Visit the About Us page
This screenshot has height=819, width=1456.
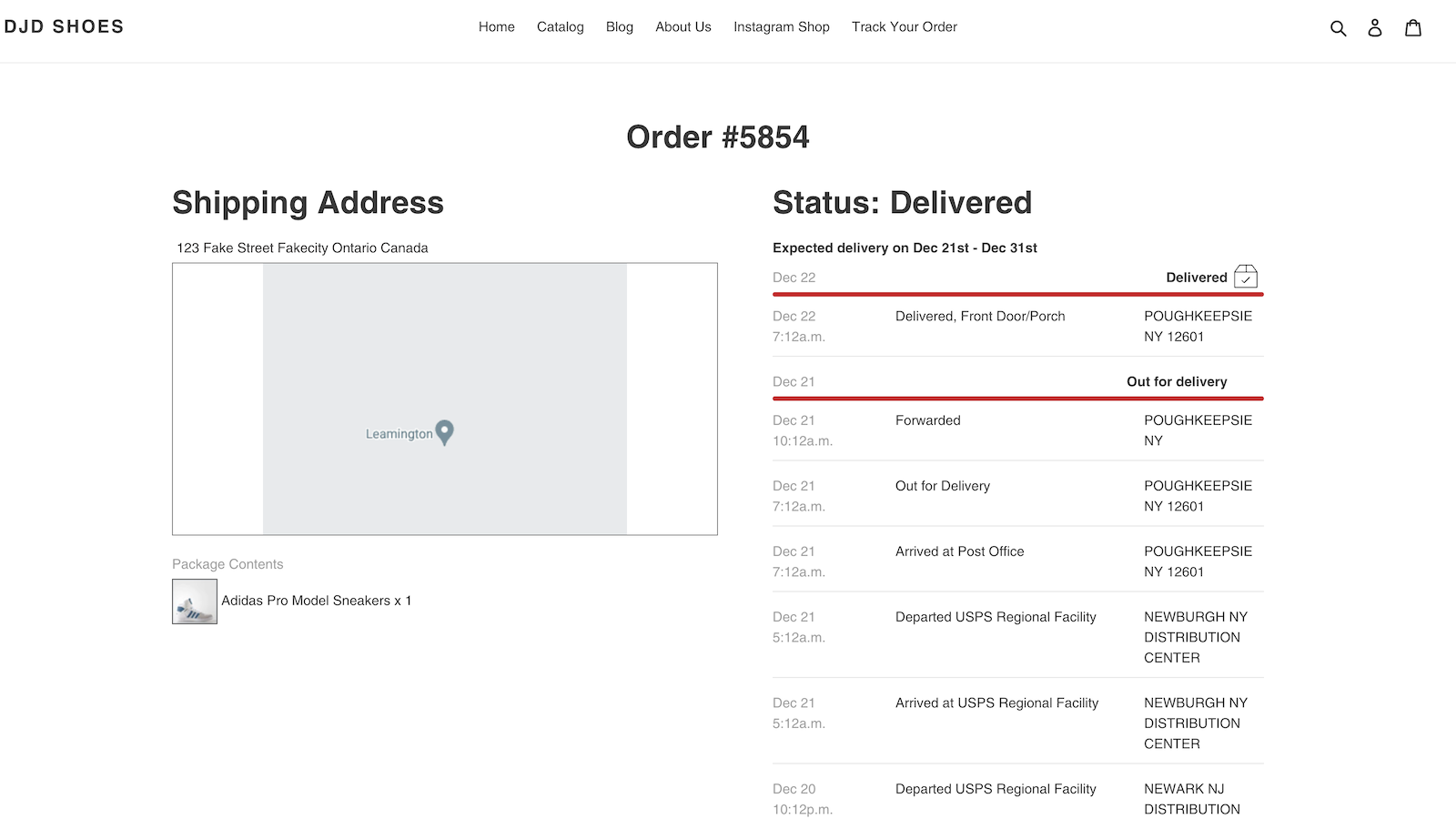click(682, 26)
